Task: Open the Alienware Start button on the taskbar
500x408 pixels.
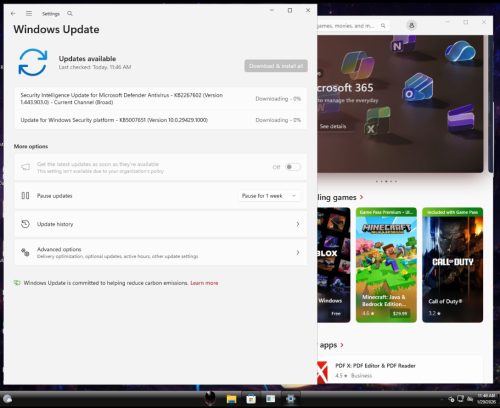Action: pyautogui.click(x=210, y=398)
